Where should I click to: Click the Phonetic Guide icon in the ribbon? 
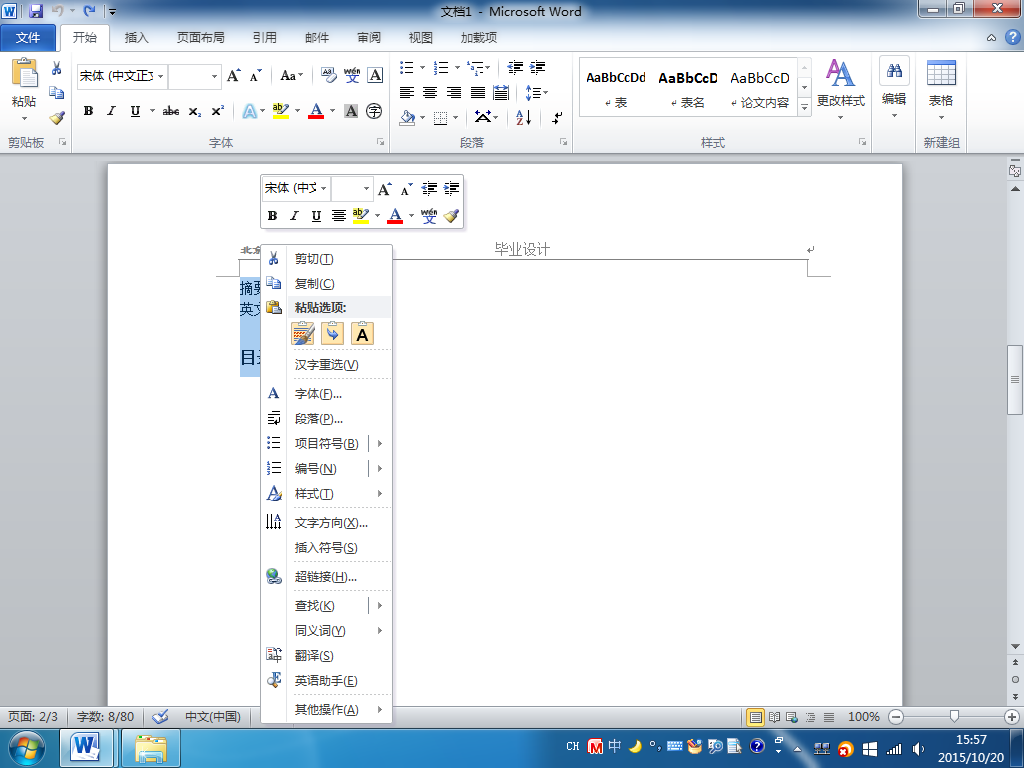coord(352,76)
